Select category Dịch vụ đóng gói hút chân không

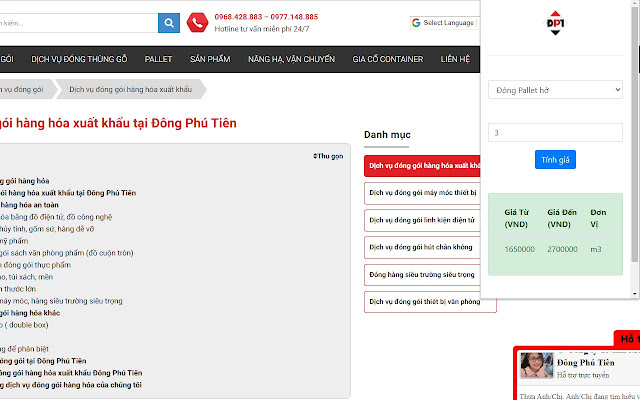click(x=422, y=247)
